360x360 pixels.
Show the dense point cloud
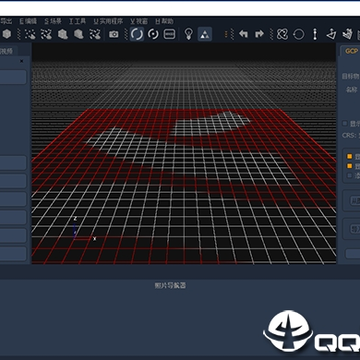46,34
